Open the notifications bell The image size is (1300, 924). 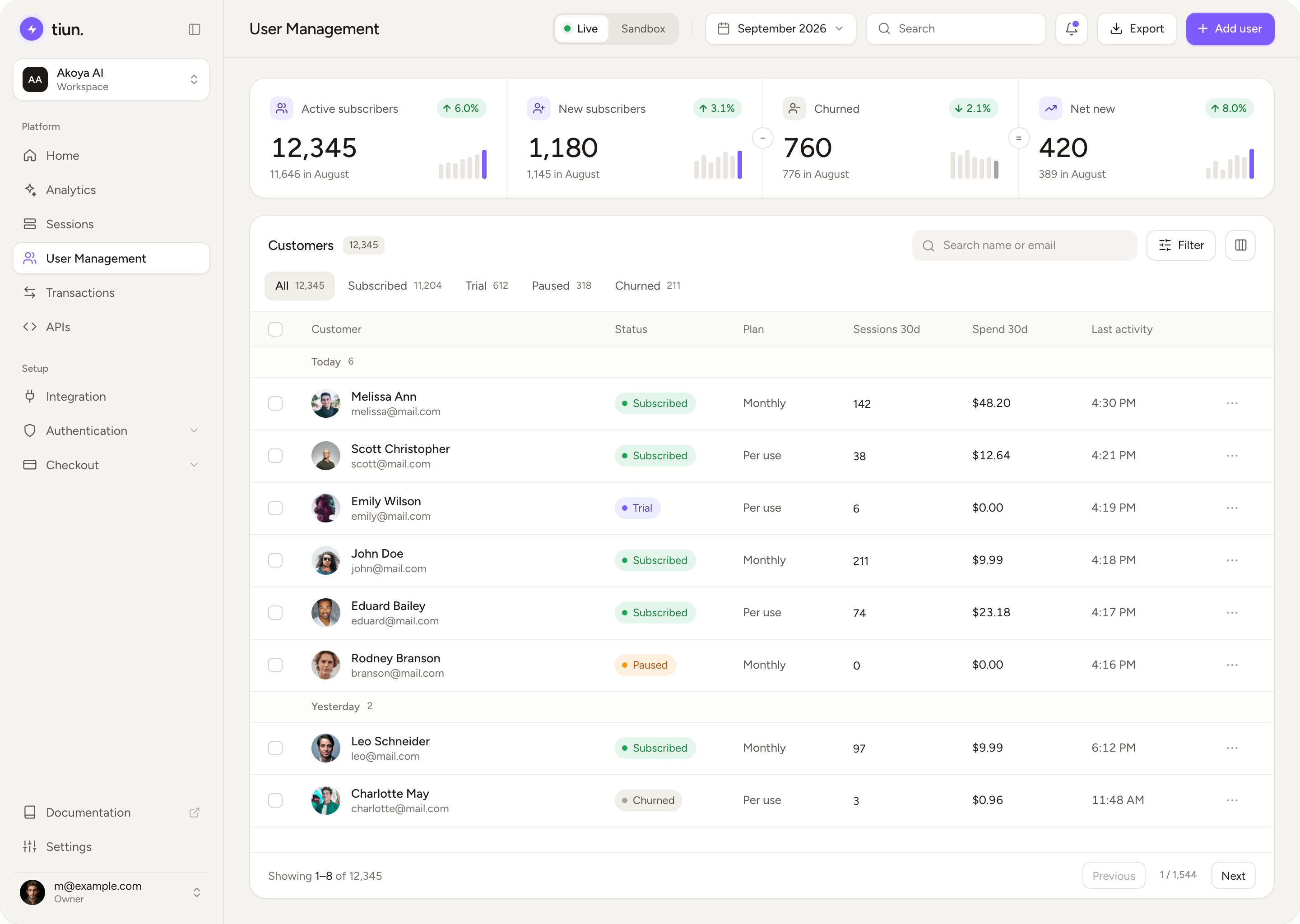tap(1071, 28)
